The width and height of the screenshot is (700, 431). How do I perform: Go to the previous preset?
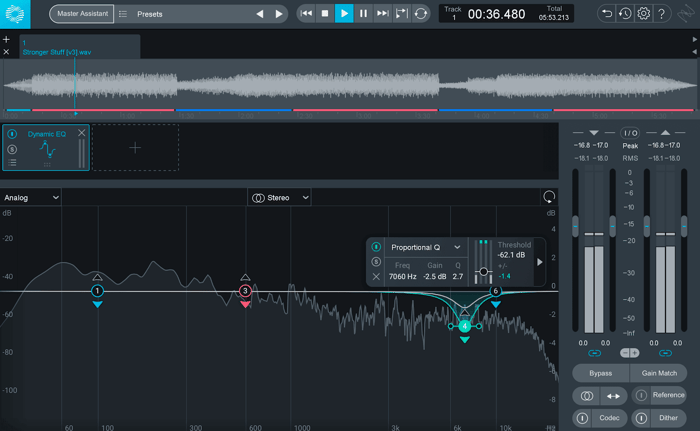pos(260,14)
